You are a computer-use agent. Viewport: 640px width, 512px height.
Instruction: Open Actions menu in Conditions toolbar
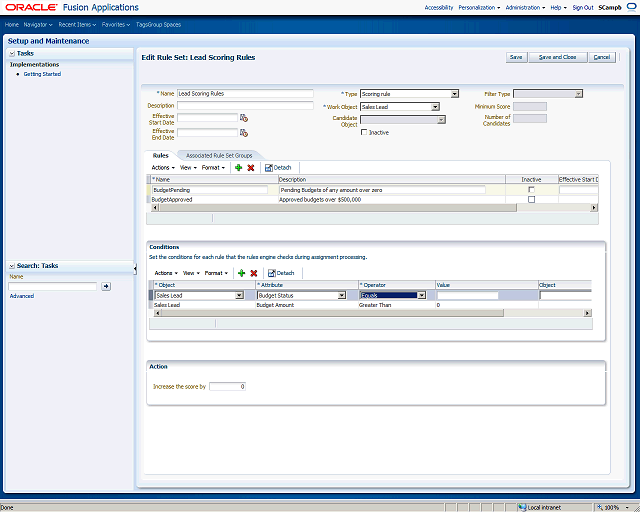(166, 273)
